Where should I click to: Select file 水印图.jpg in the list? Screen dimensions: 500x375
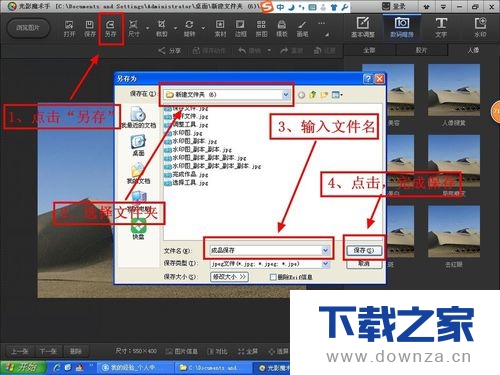(x=183, y=133)
